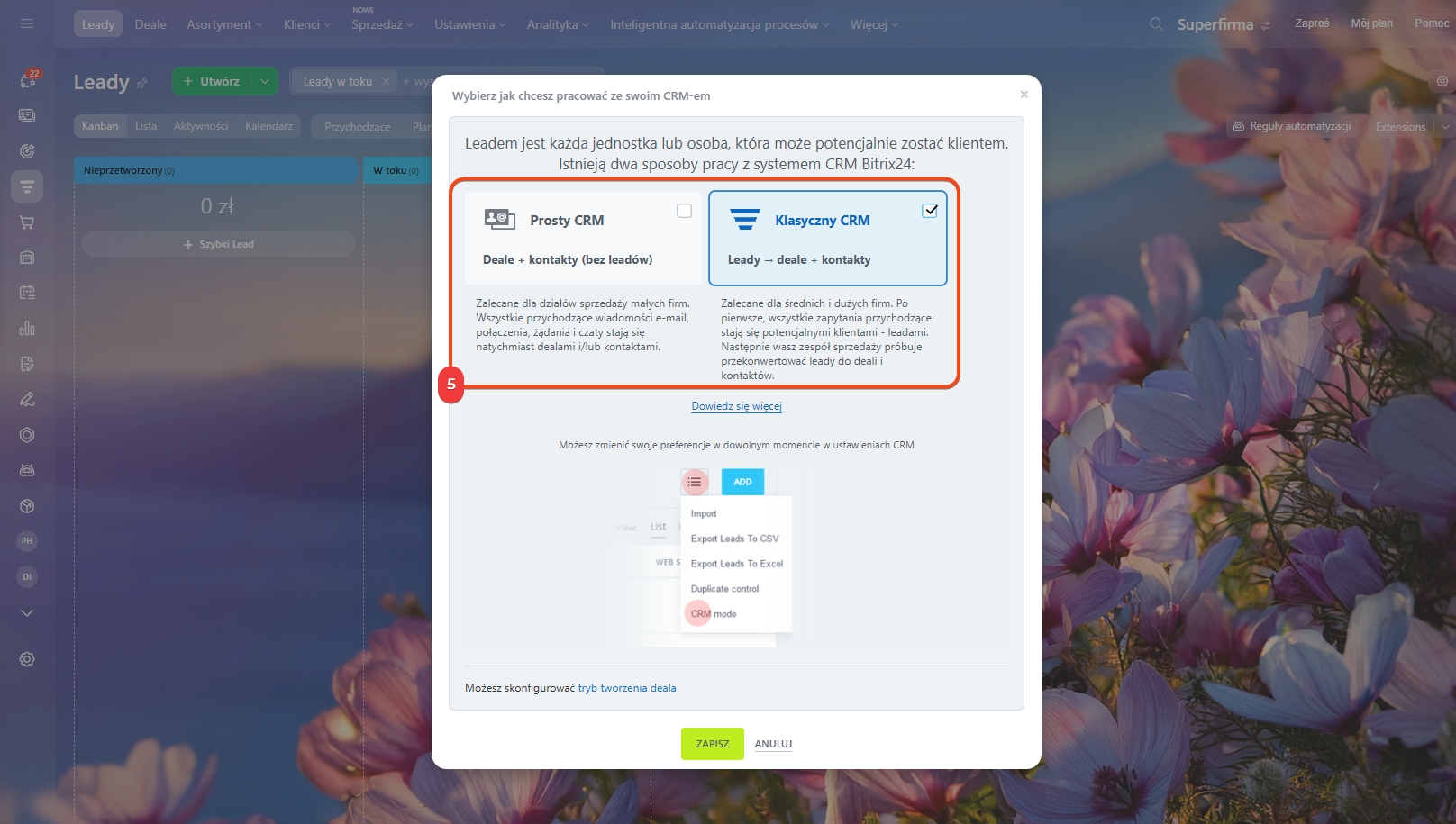Viewport: 1456px width, 824px height.
Task: Check the Prosty CRM checkbox
Action: click(684, 211)
